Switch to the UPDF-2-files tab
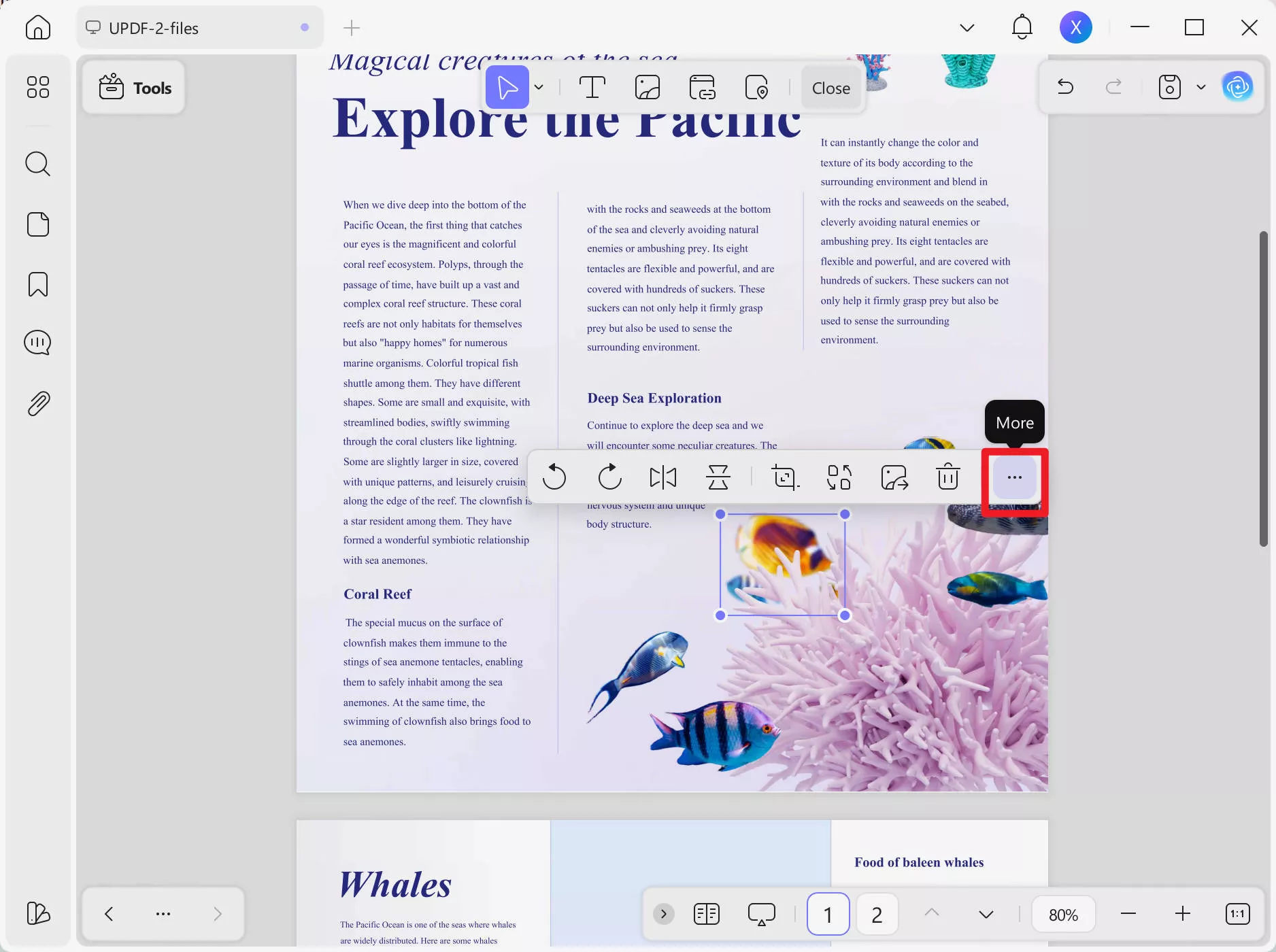The height and width of the screenshot is (952, 1276). tap(199, 28)
